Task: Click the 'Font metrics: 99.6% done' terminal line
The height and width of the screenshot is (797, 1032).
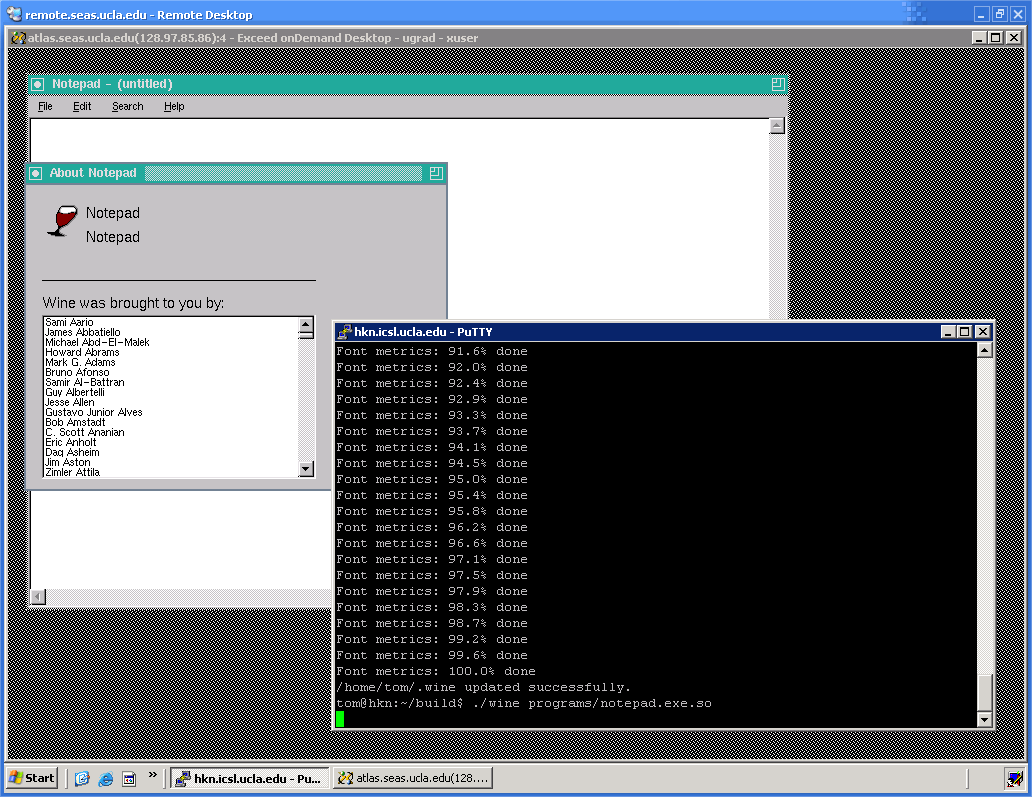Action: pos(432,656)
